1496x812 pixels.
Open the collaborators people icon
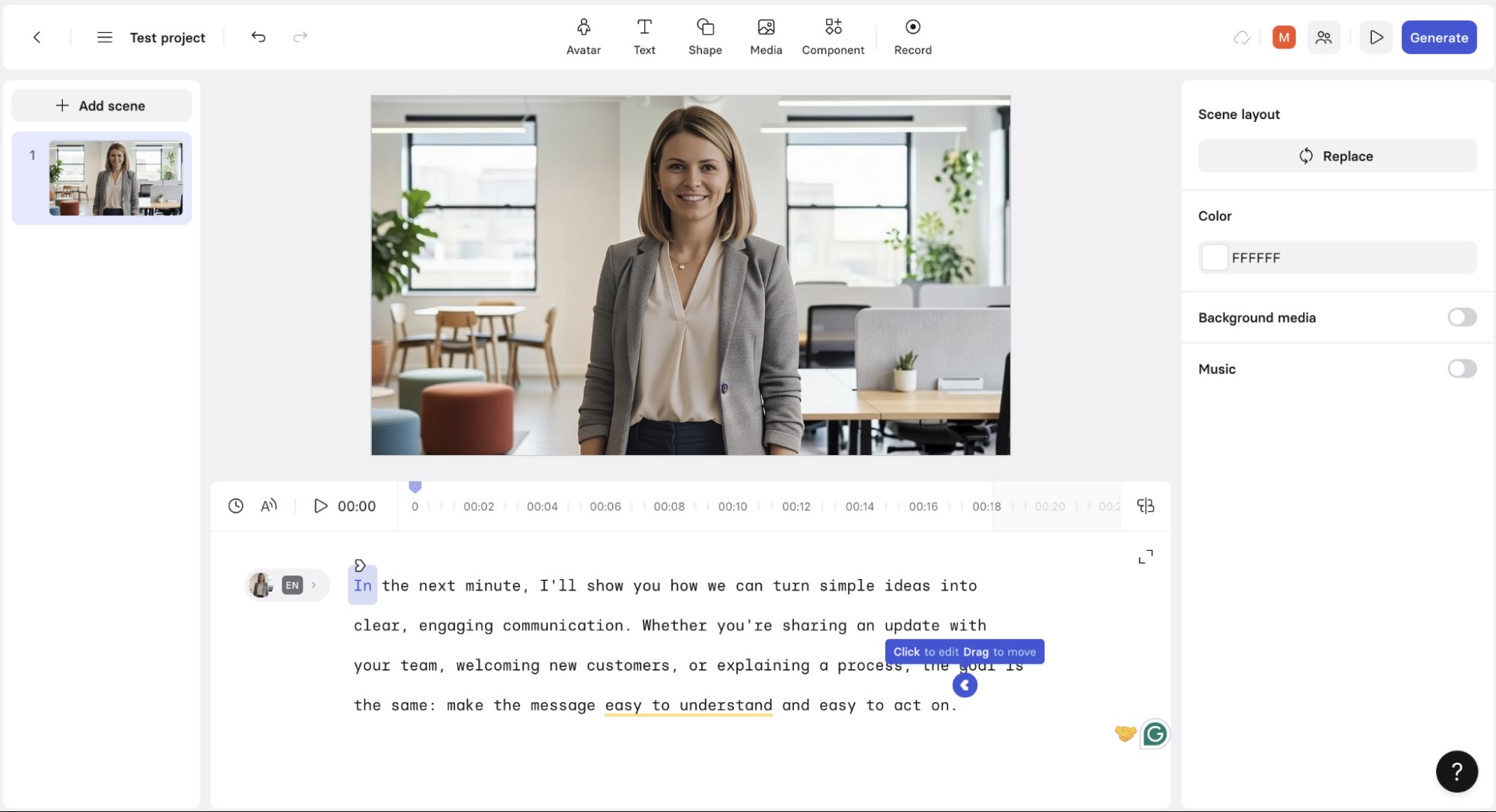point(1323,37)
